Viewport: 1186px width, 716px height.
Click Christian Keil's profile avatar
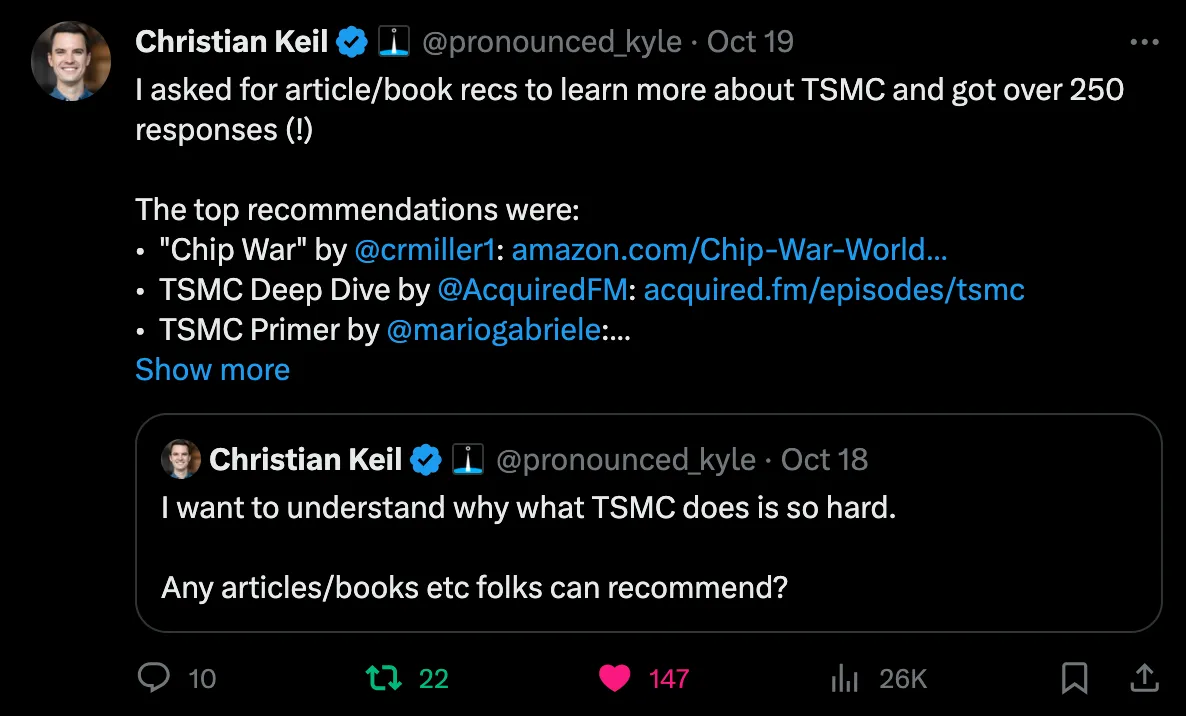[x=70, y=60]
